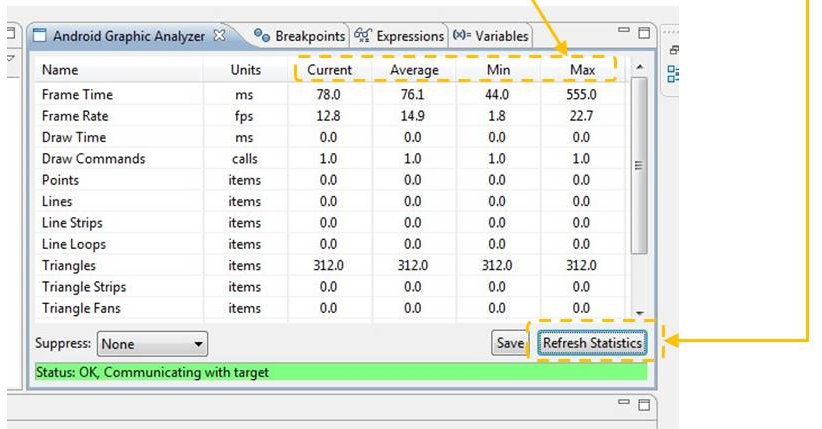The width and height of the screenshot is (822, 429).
Task: Click the fps unit in Frame Rate row
Action: 244,116
